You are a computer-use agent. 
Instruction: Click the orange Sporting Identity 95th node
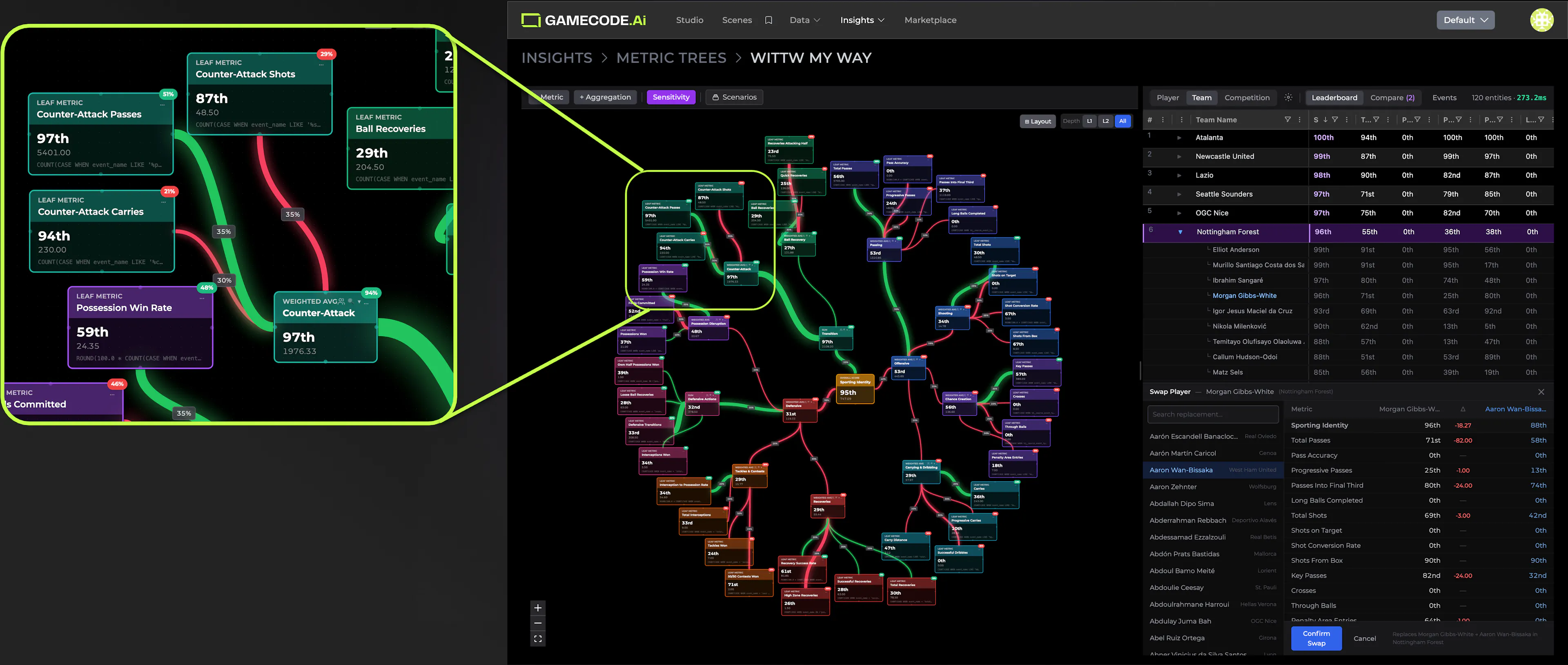click(x=855, y=388)
